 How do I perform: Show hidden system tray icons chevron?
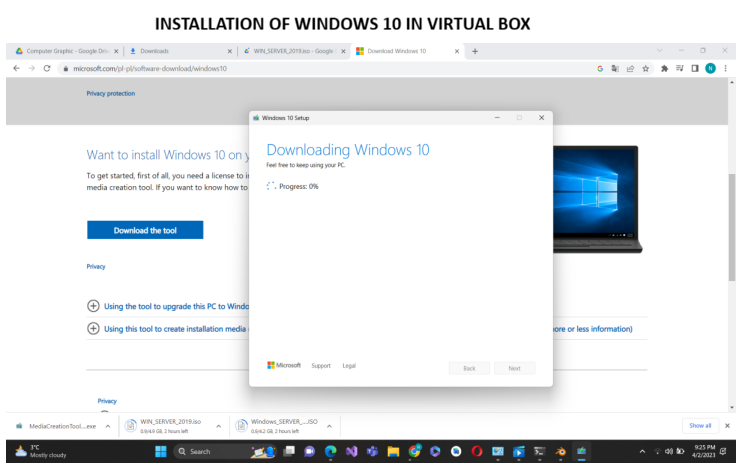tap(642, 452)
